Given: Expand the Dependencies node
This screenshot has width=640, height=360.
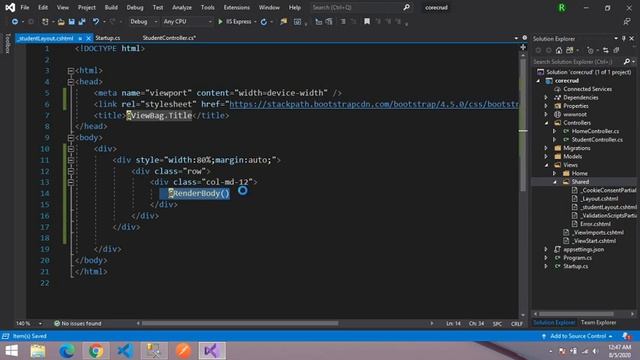Looking at the screenshot, I should point(546,98).
